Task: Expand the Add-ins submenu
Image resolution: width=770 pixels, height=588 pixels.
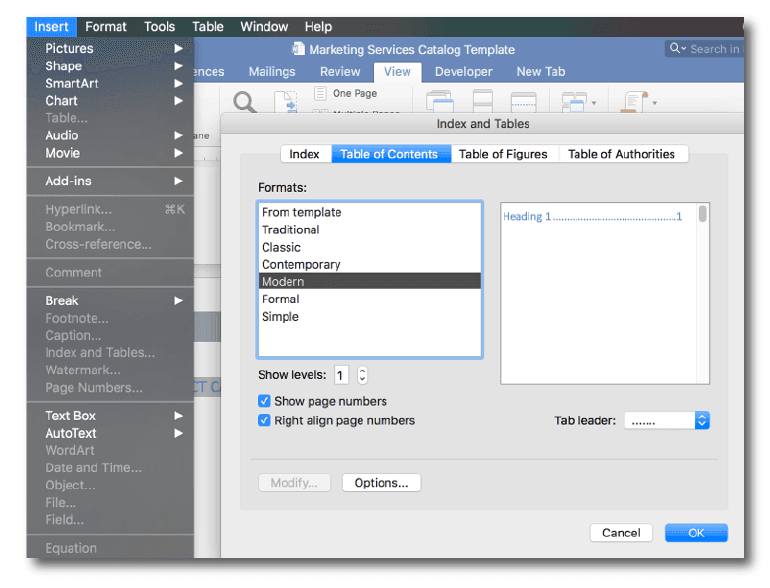Action: (110, 181)
